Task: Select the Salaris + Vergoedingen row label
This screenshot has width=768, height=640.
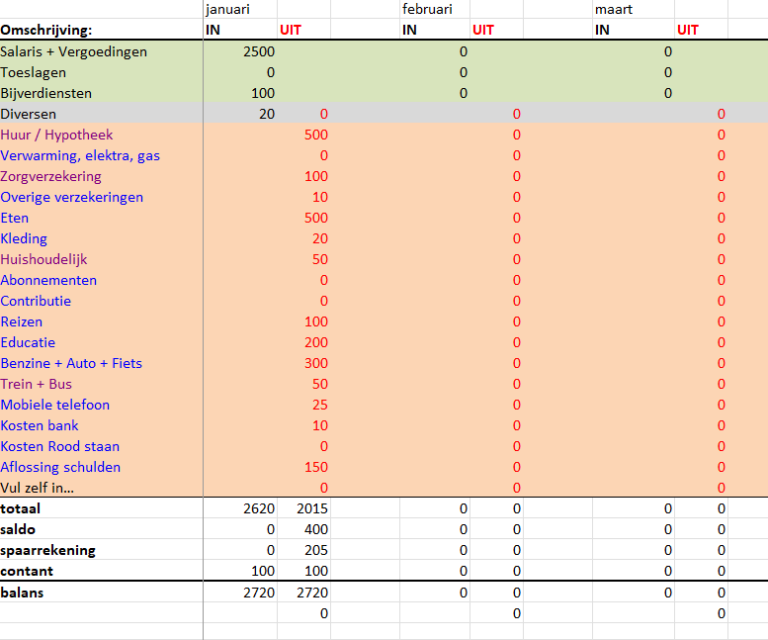Action: click(x=73, y=51)
